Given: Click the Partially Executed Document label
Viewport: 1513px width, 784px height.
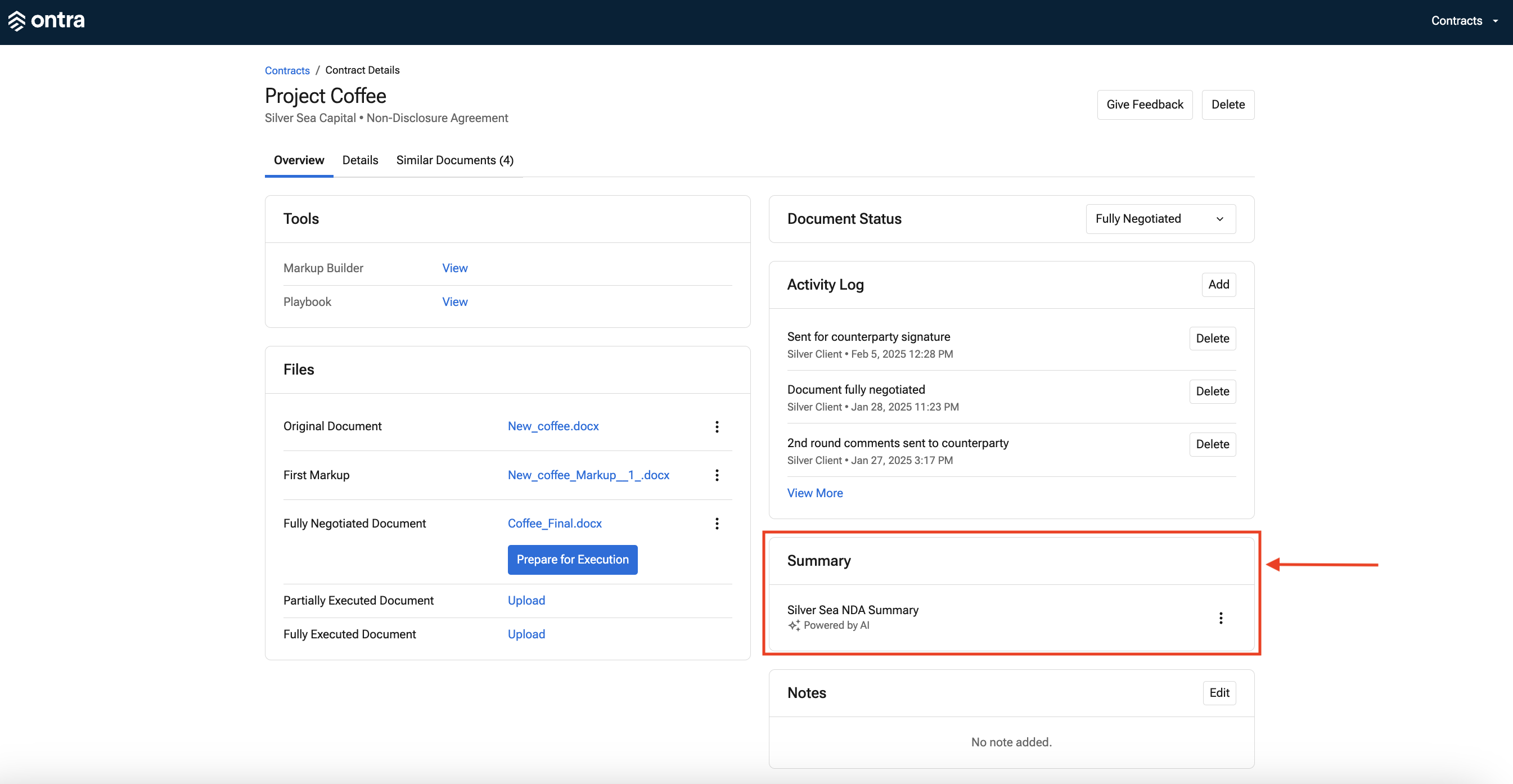Looking at the screenshot, I should point(358,600).
